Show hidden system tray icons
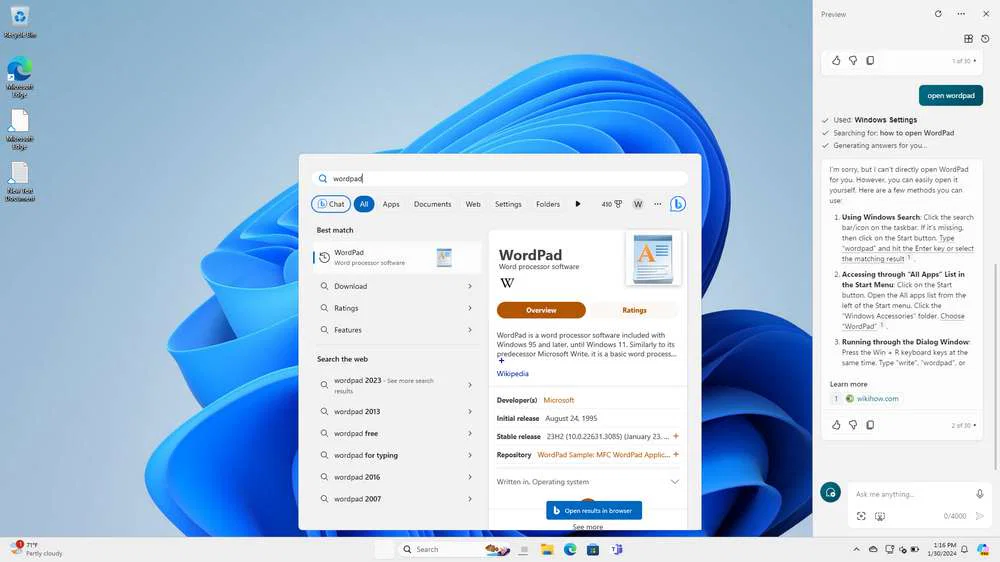 856,549
